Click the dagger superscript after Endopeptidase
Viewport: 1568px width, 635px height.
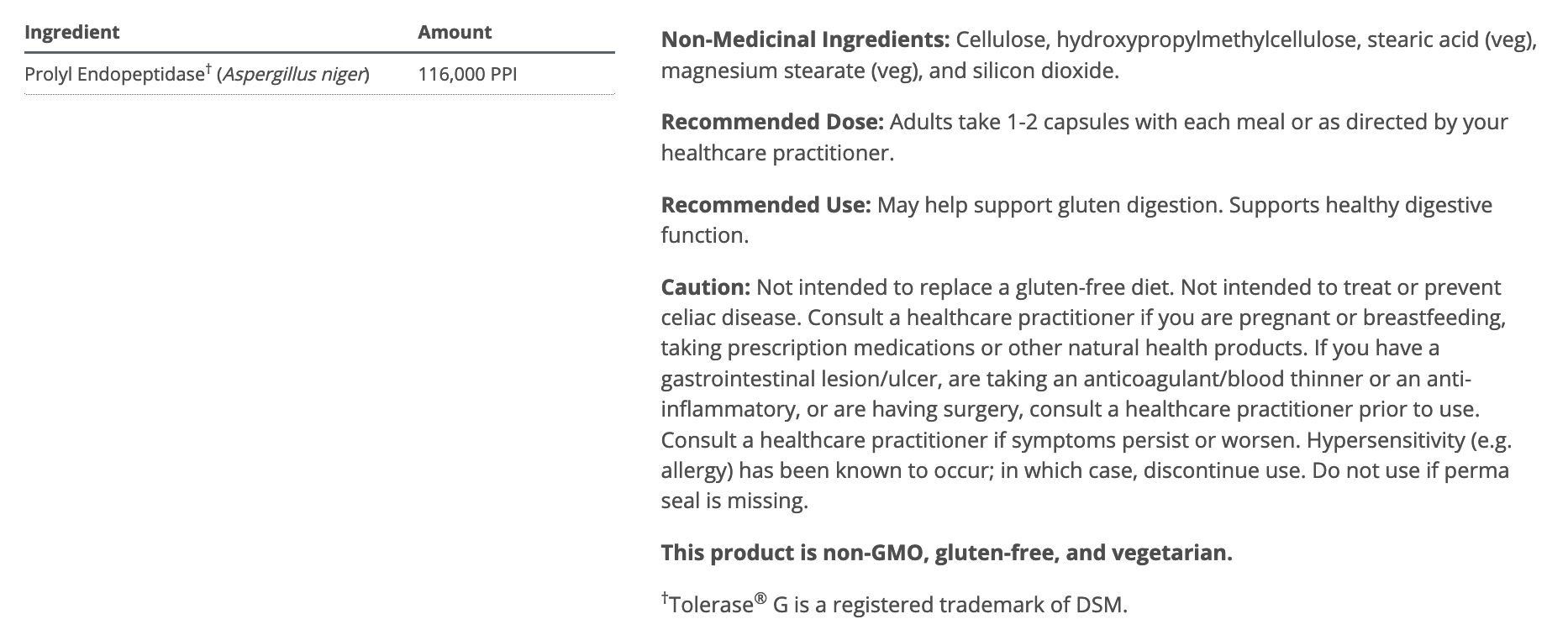click(208, 69)
